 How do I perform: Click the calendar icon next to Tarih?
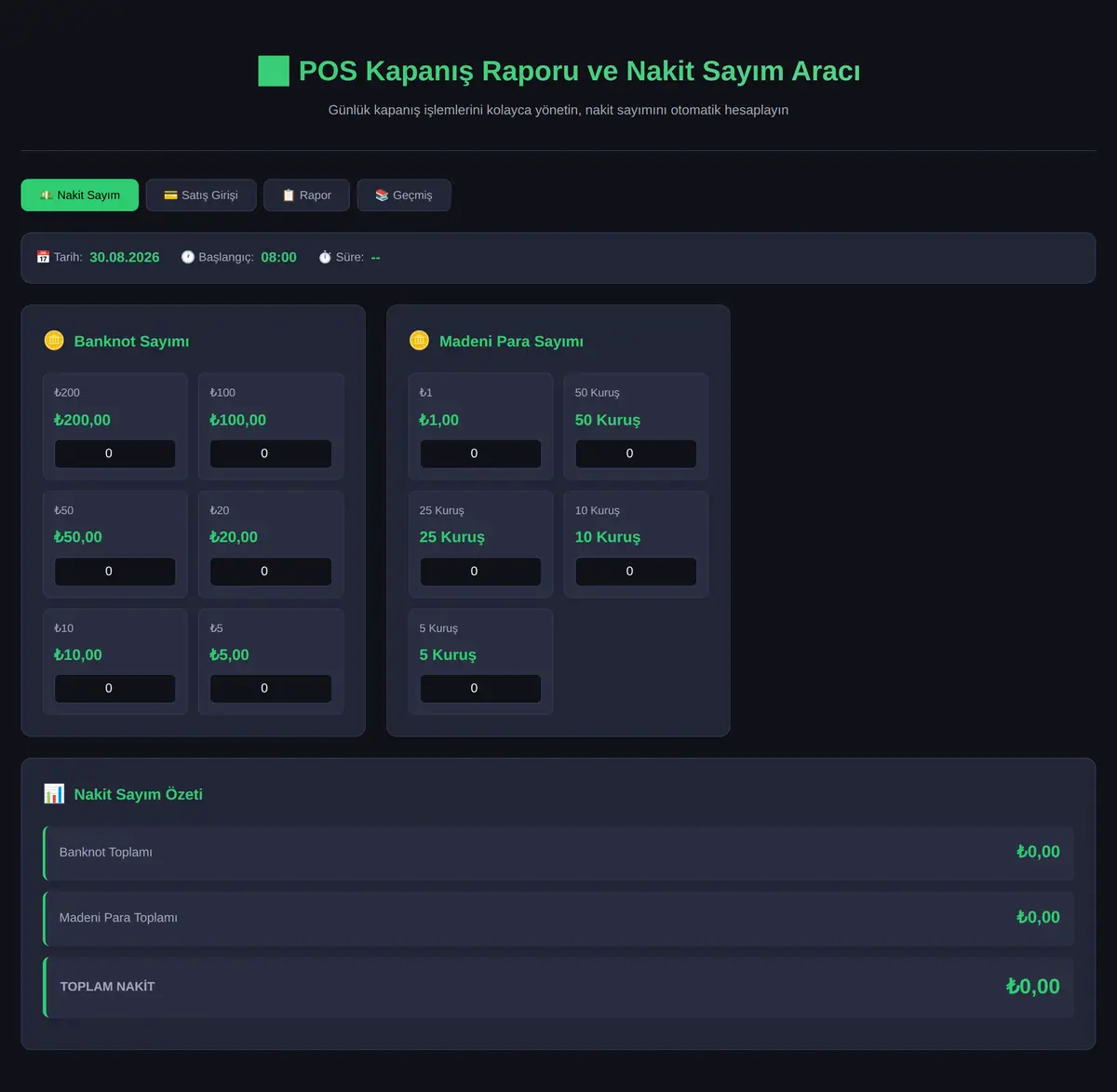43,257
